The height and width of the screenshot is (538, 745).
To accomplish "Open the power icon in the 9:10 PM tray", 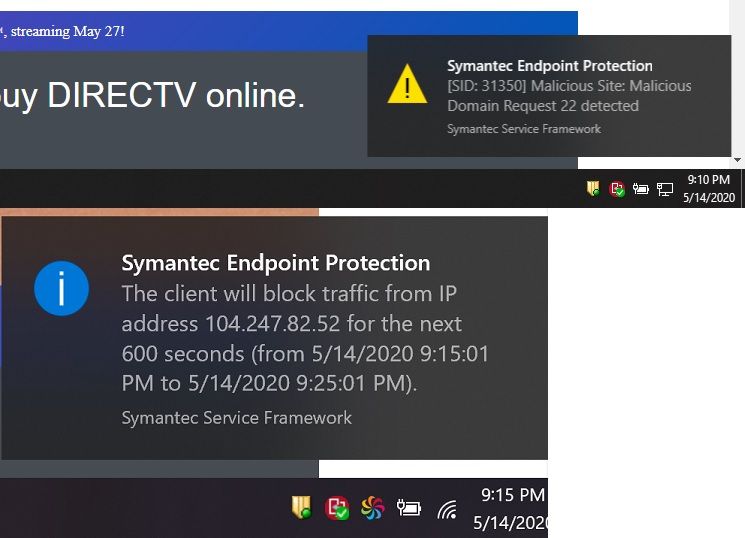I will pos(640,189).
